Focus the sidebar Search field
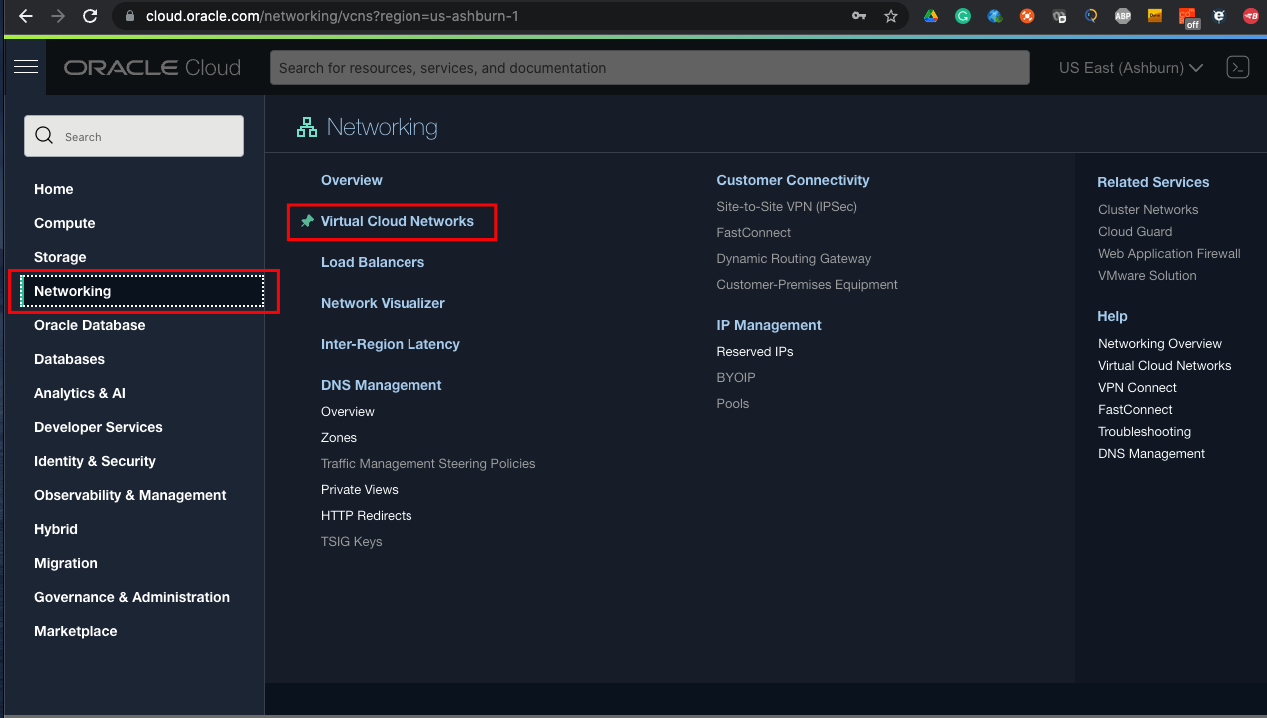This screenshot has width=1267, height=718. point(134,136)
